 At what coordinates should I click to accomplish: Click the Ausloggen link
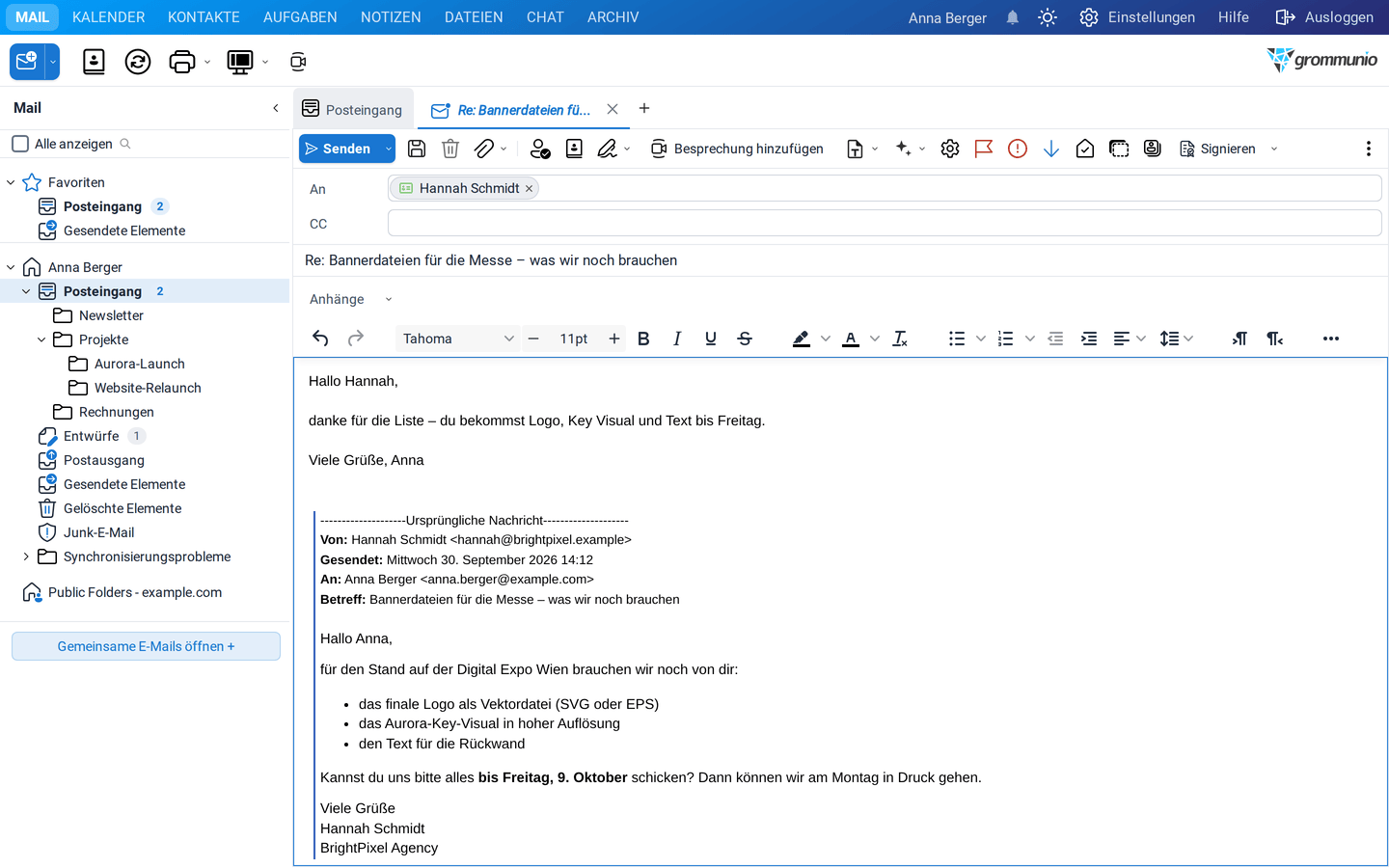click(x=1324, y=17)
